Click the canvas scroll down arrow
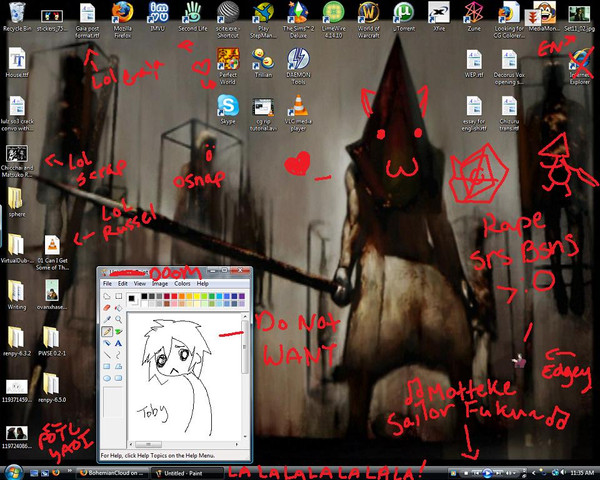 tap(245, 437)
